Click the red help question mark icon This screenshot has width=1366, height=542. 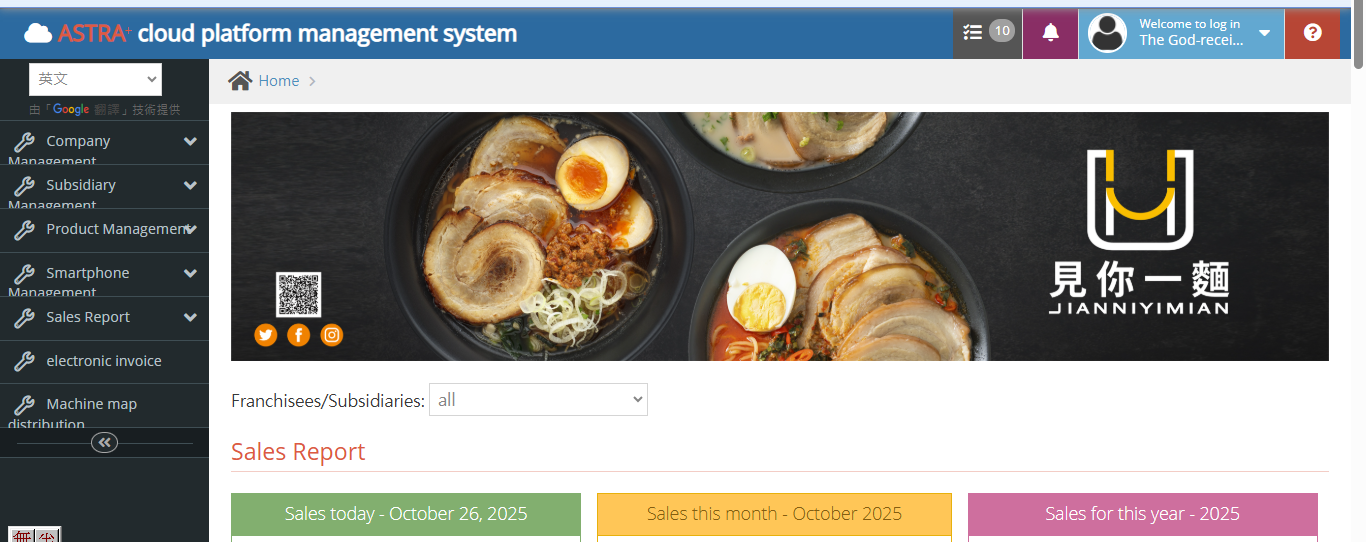pyautogui.click(x=1312, y=32)
